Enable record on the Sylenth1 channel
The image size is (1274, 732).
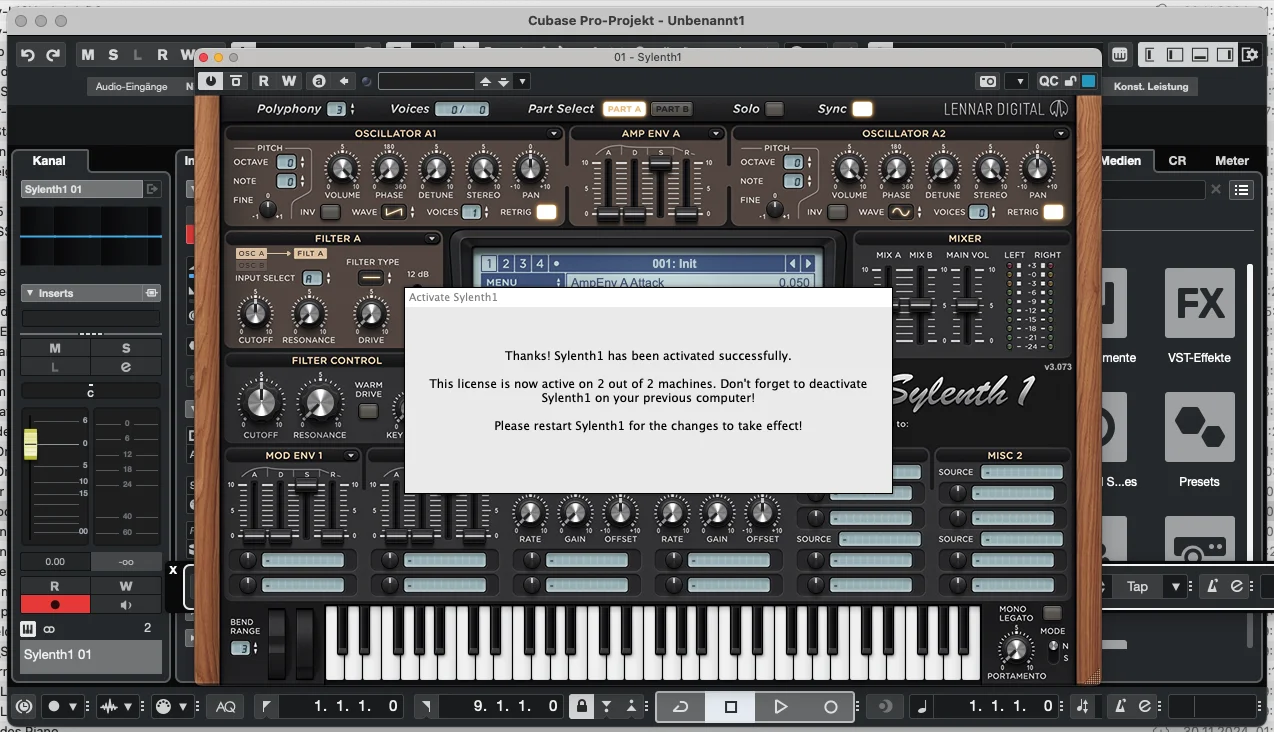(x=55, y=605)
